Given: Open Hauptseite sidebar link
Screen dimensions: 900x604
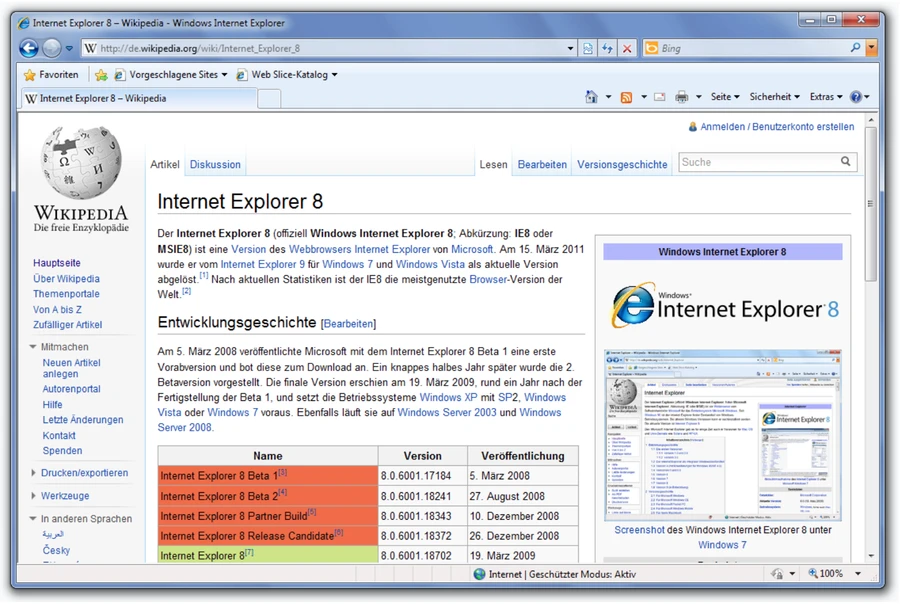Looking at the screenshot, I should pyautogui.click(x=57, y=263).
